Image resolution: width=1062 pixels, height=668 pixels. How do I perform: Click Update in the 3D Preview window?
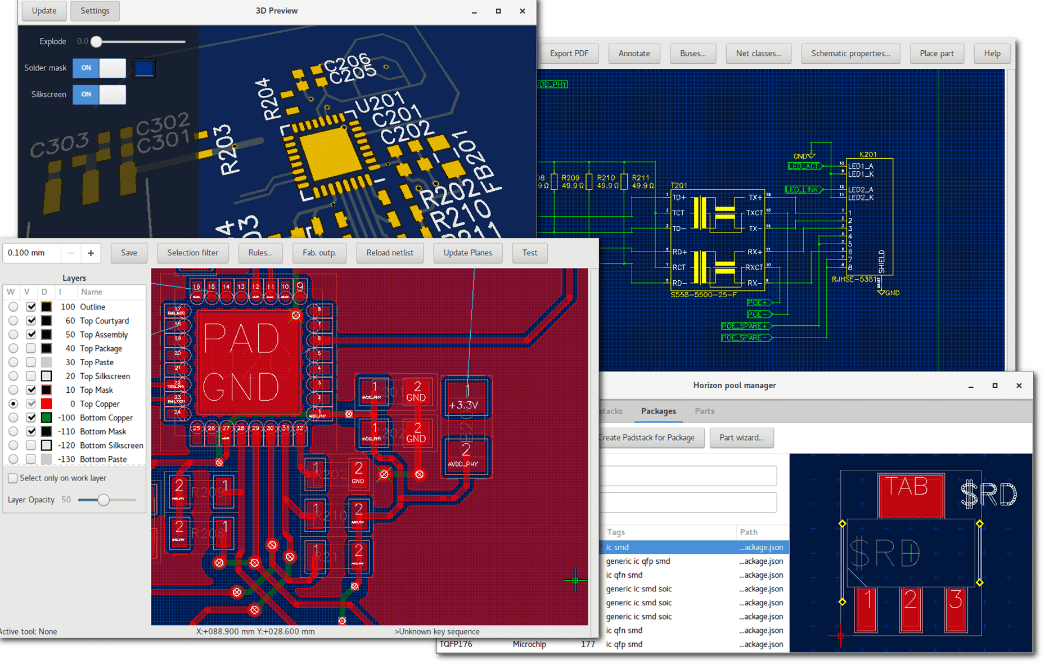point(44,11)
